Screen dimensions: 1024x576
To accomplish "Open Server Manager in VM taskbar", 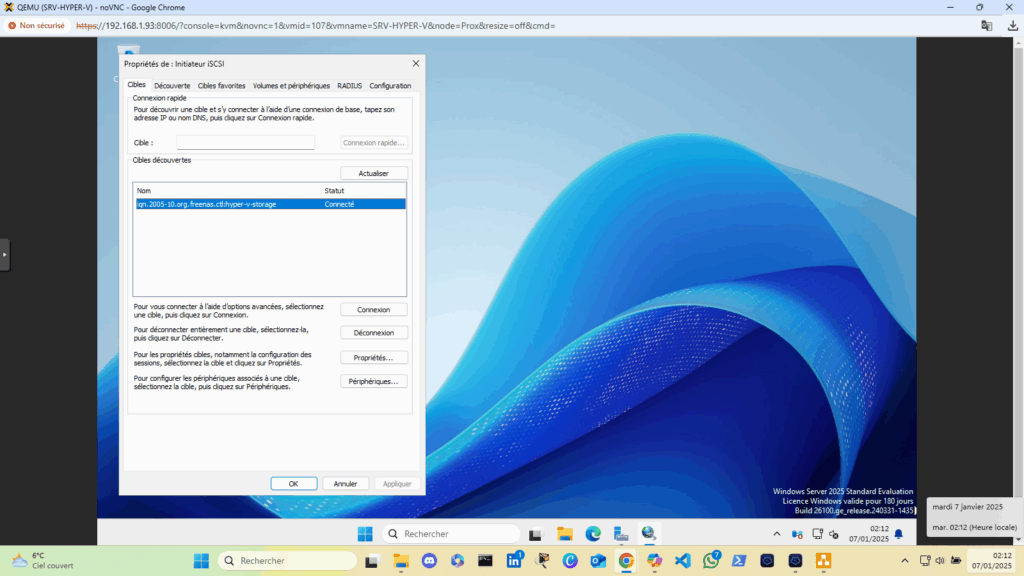I will pyautogui.click(x=621, y=534).
